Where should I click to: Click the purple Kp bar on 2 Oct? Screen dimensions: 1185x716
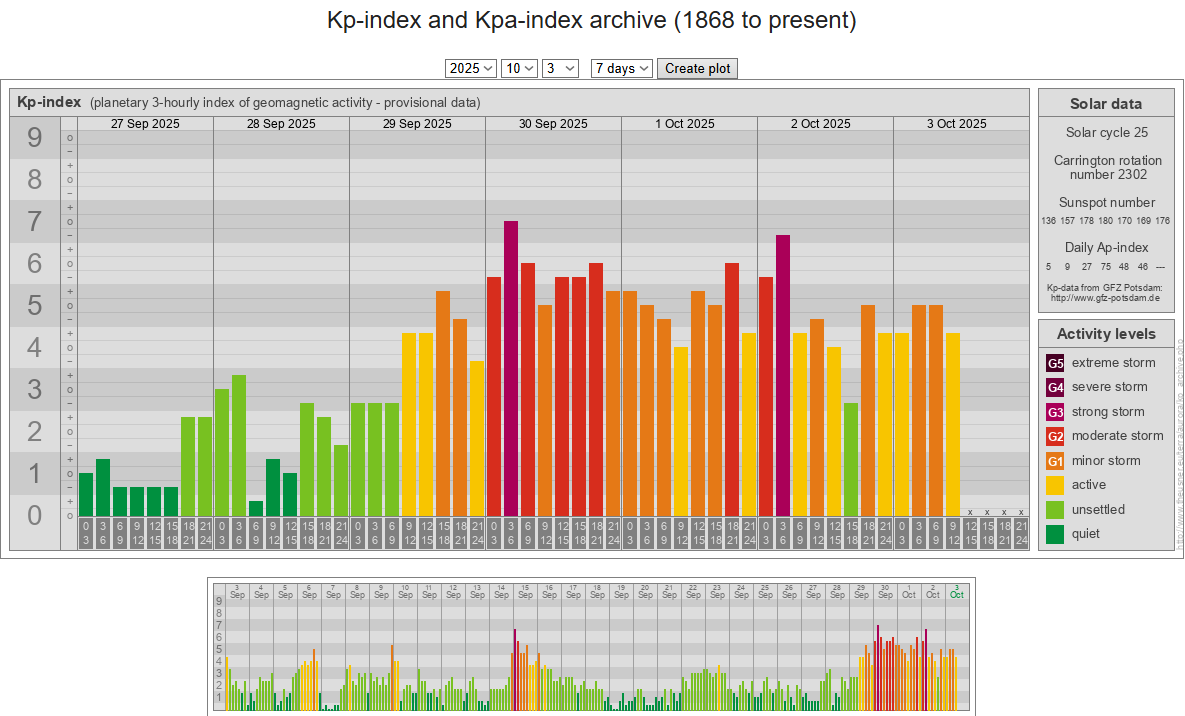pos(783,375)
